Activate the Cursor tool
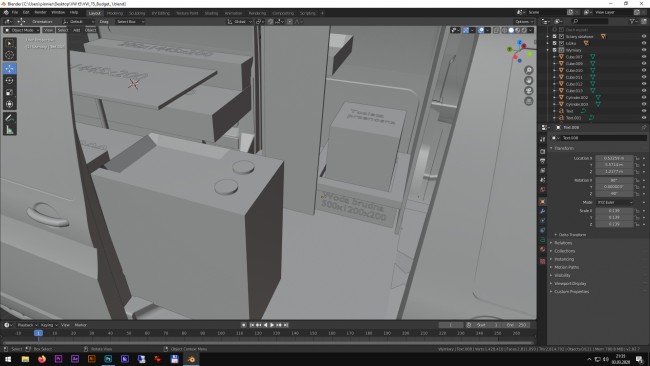This screenshot has height=366, width=650. click(10, 55)
